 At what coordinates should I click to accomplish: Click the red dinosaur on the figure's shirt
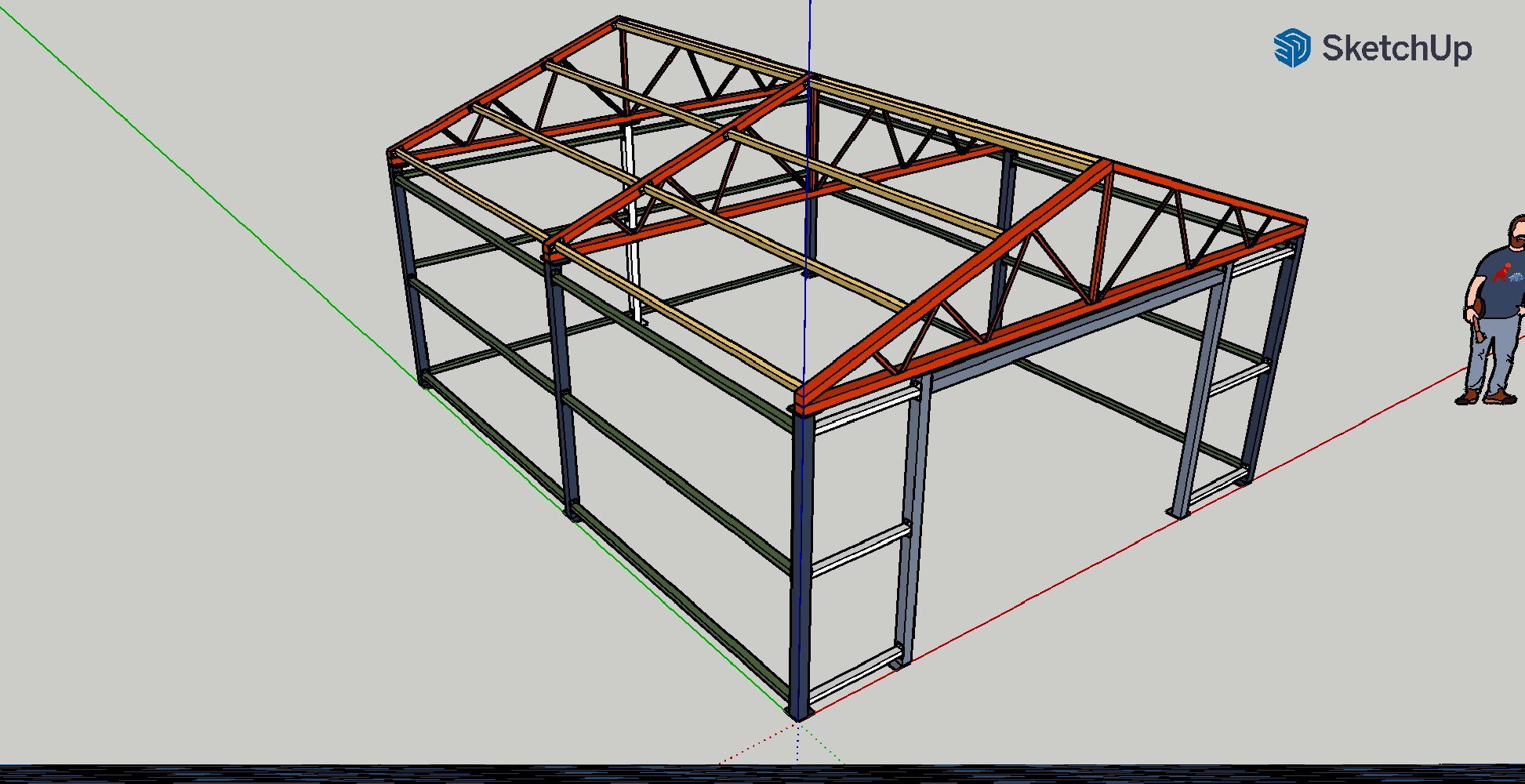point(1502,273)
